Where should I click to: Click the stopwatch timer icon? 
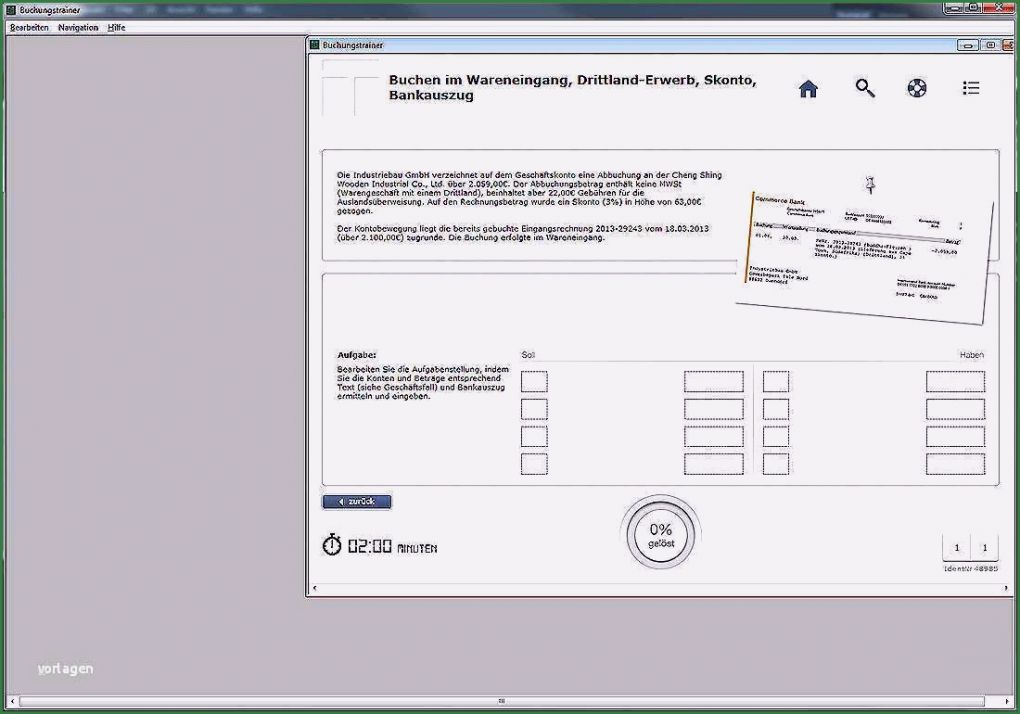point(331,545)
